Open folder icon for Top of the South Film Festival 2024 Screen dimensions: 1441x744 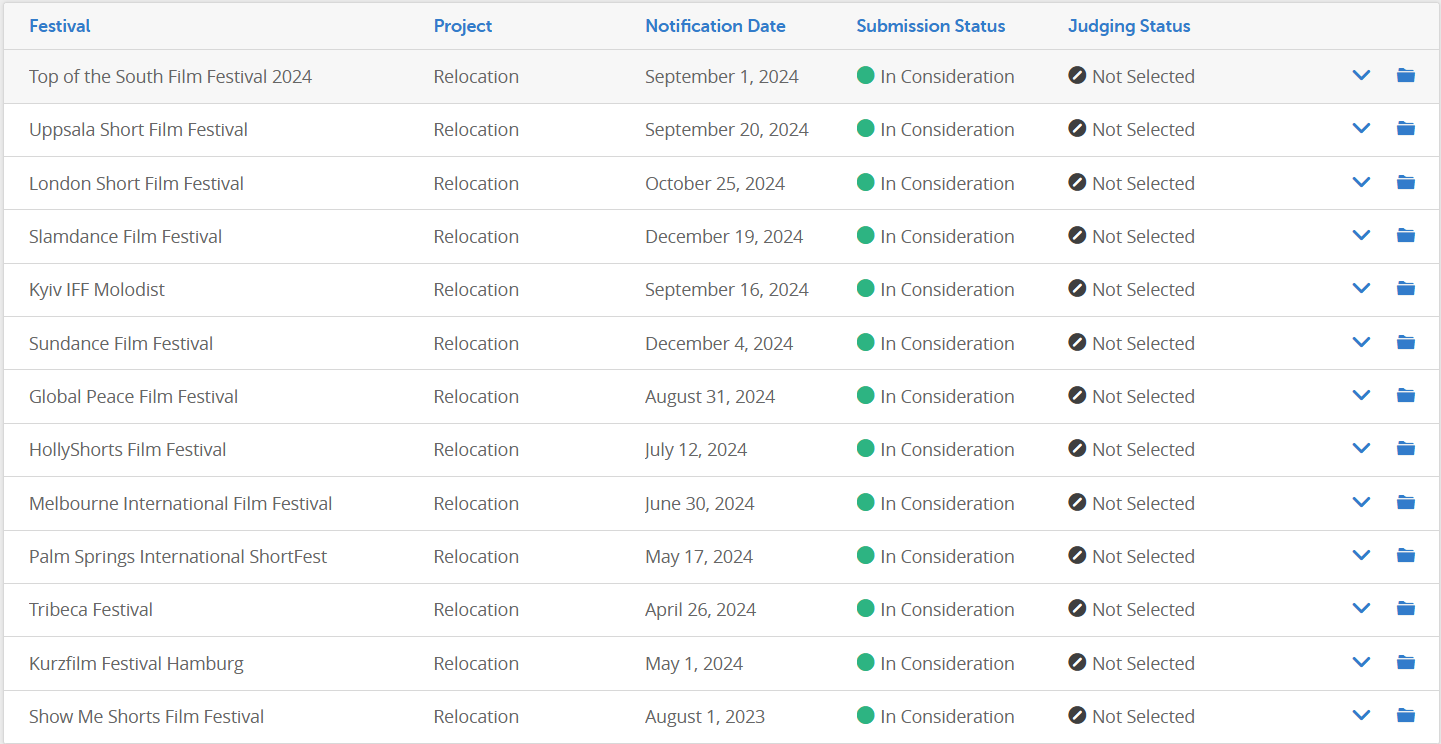pos(1406,75)
